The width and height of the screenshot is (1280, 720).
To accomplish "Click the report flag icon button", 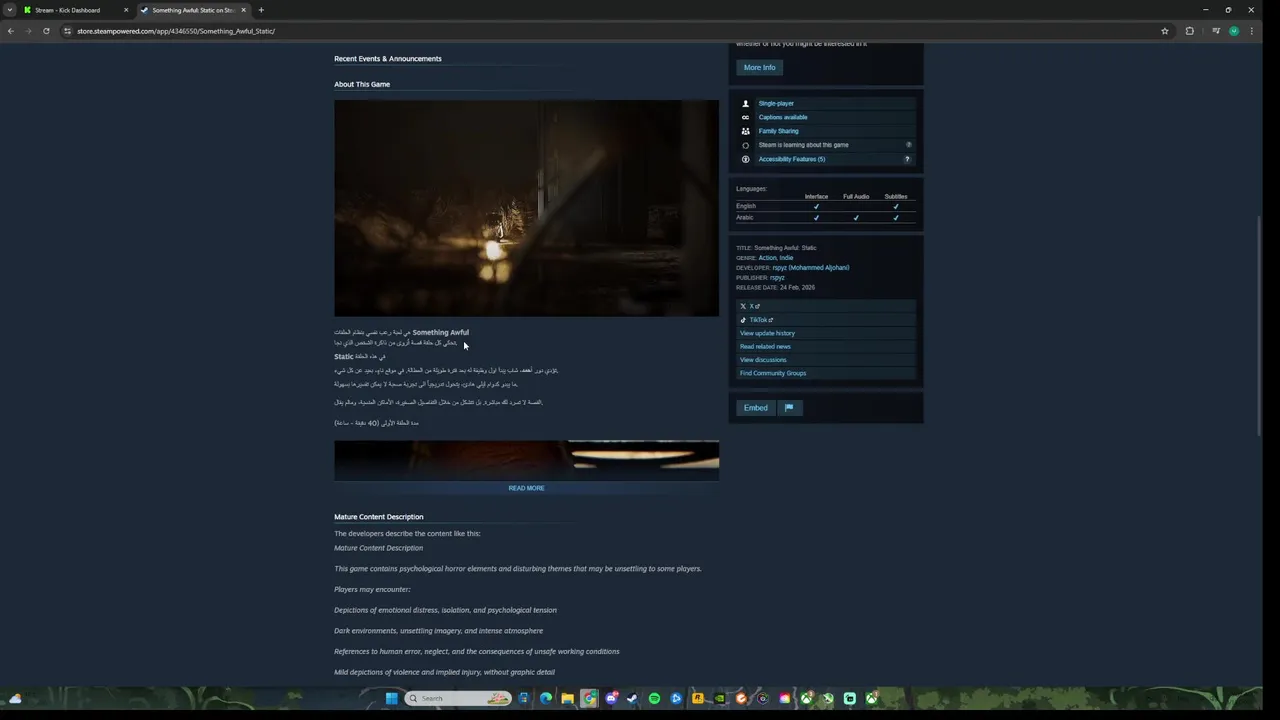I will click(x=789, y=408).
